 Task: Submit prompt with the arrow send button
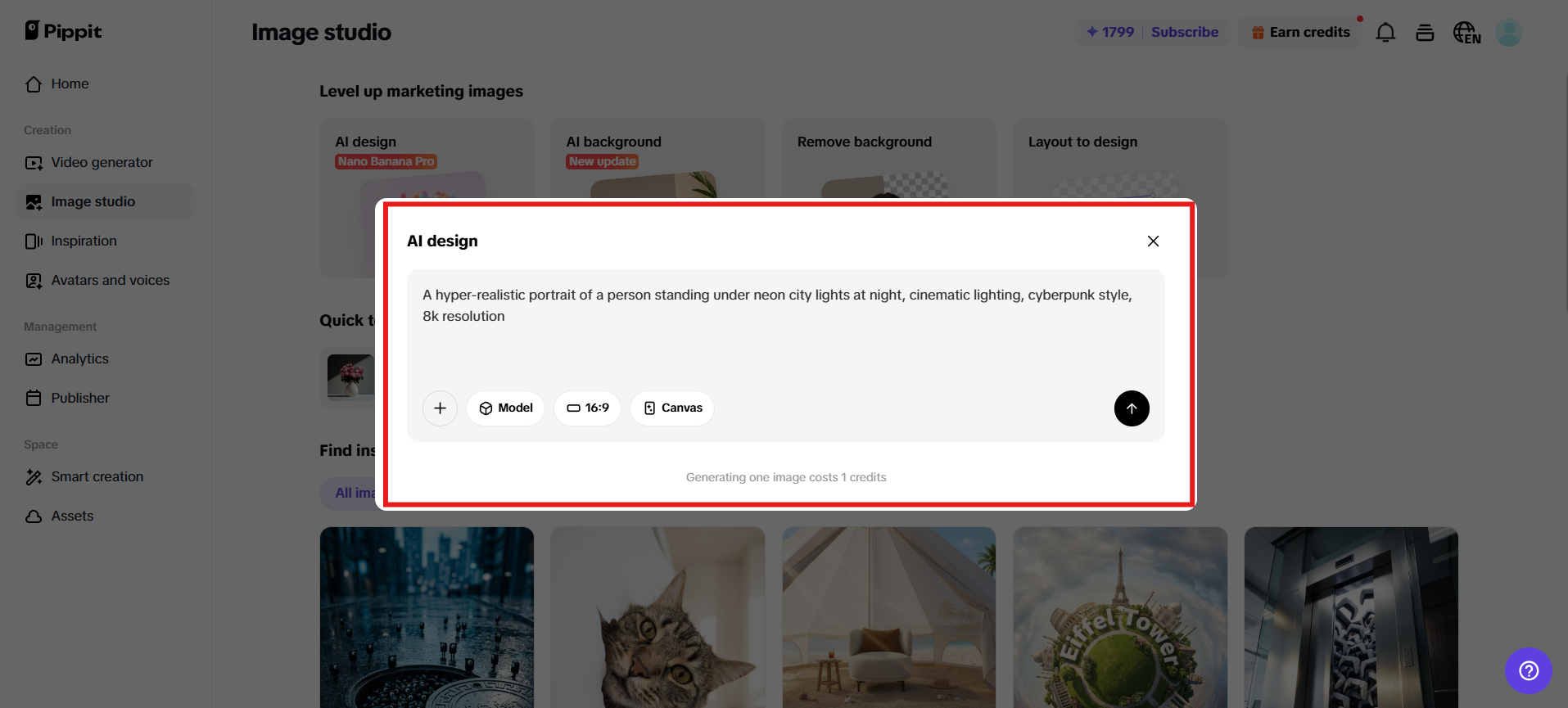[x=1132, y=408]
